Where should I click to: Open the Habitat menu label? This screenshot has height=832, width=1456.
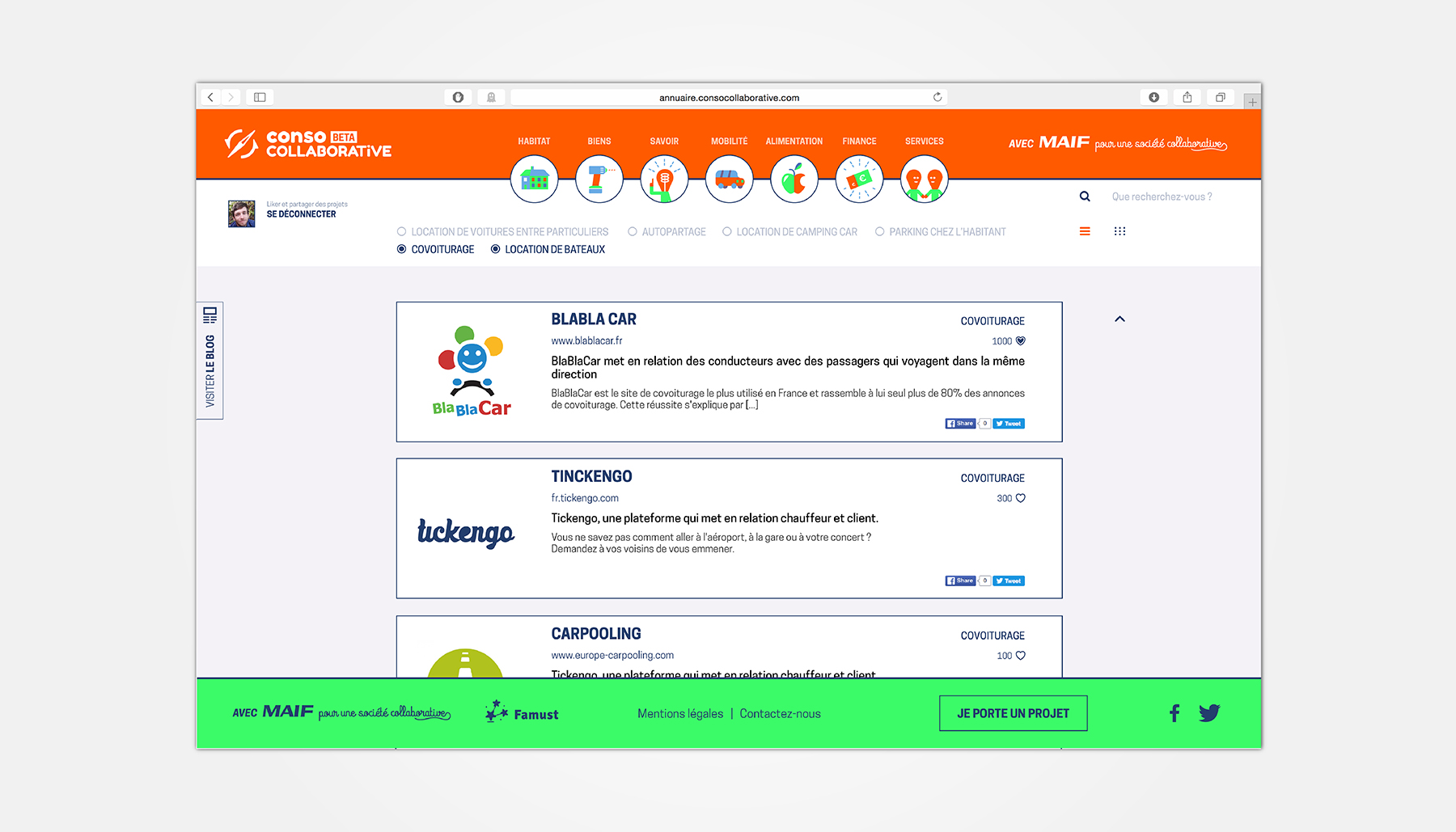534,141
